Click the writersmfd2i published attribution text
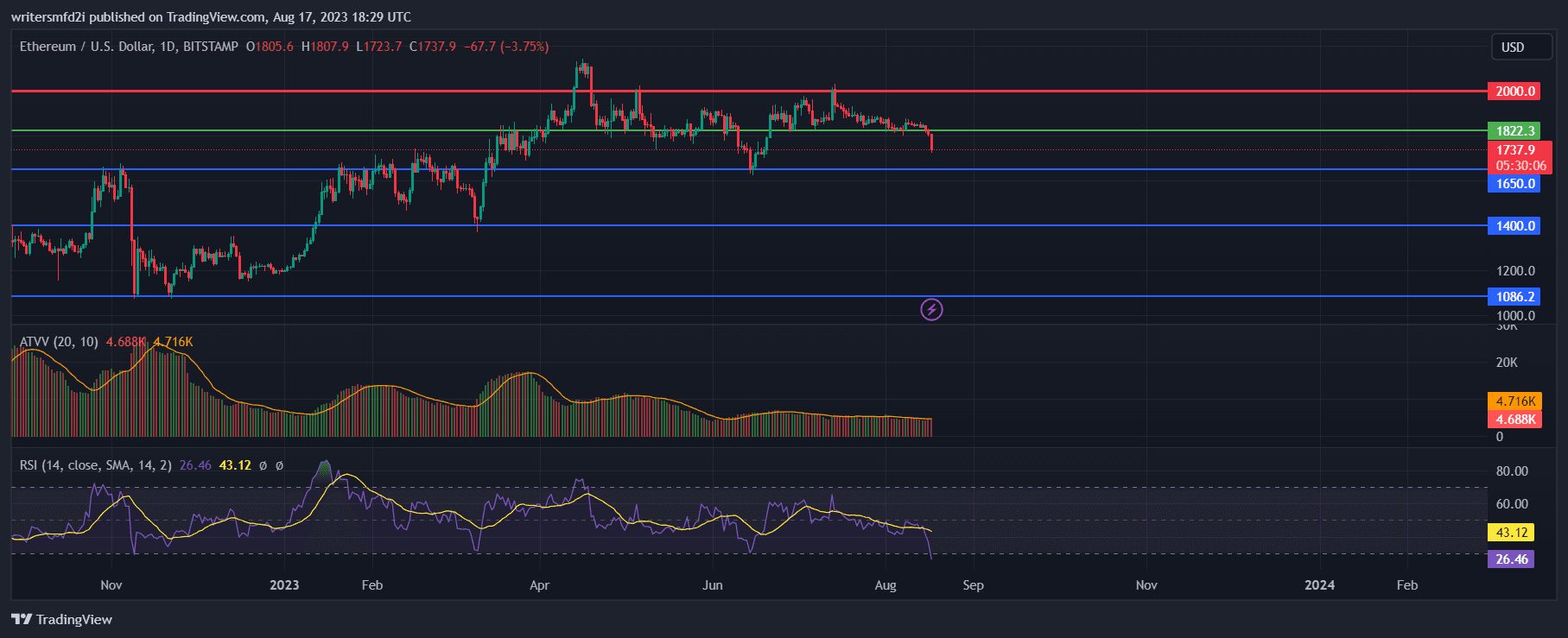Viewport: 1568px width, 638px height. [211, 17]
